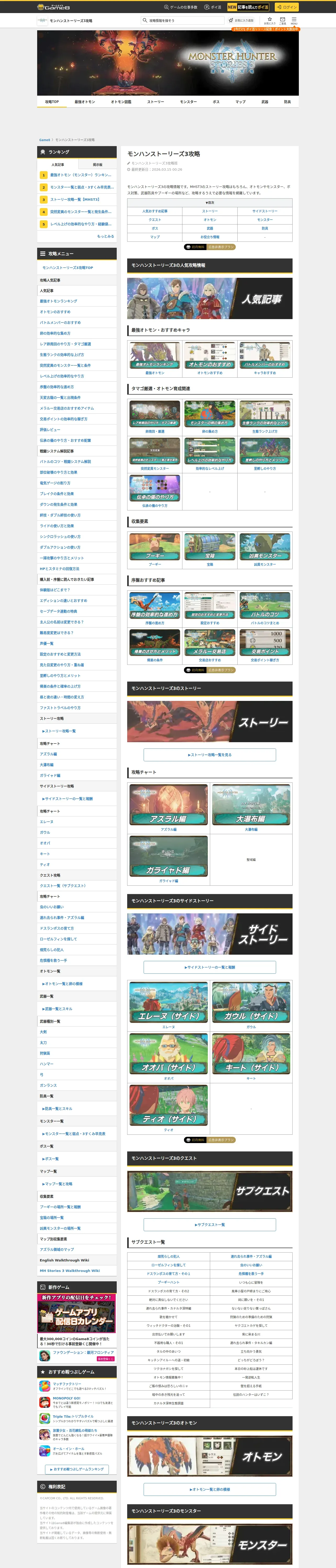This screenshot has height=1568, width=336.
Task: Click the おすすめ暇つぶしゲームランキング button
Action: [77, 1469]
